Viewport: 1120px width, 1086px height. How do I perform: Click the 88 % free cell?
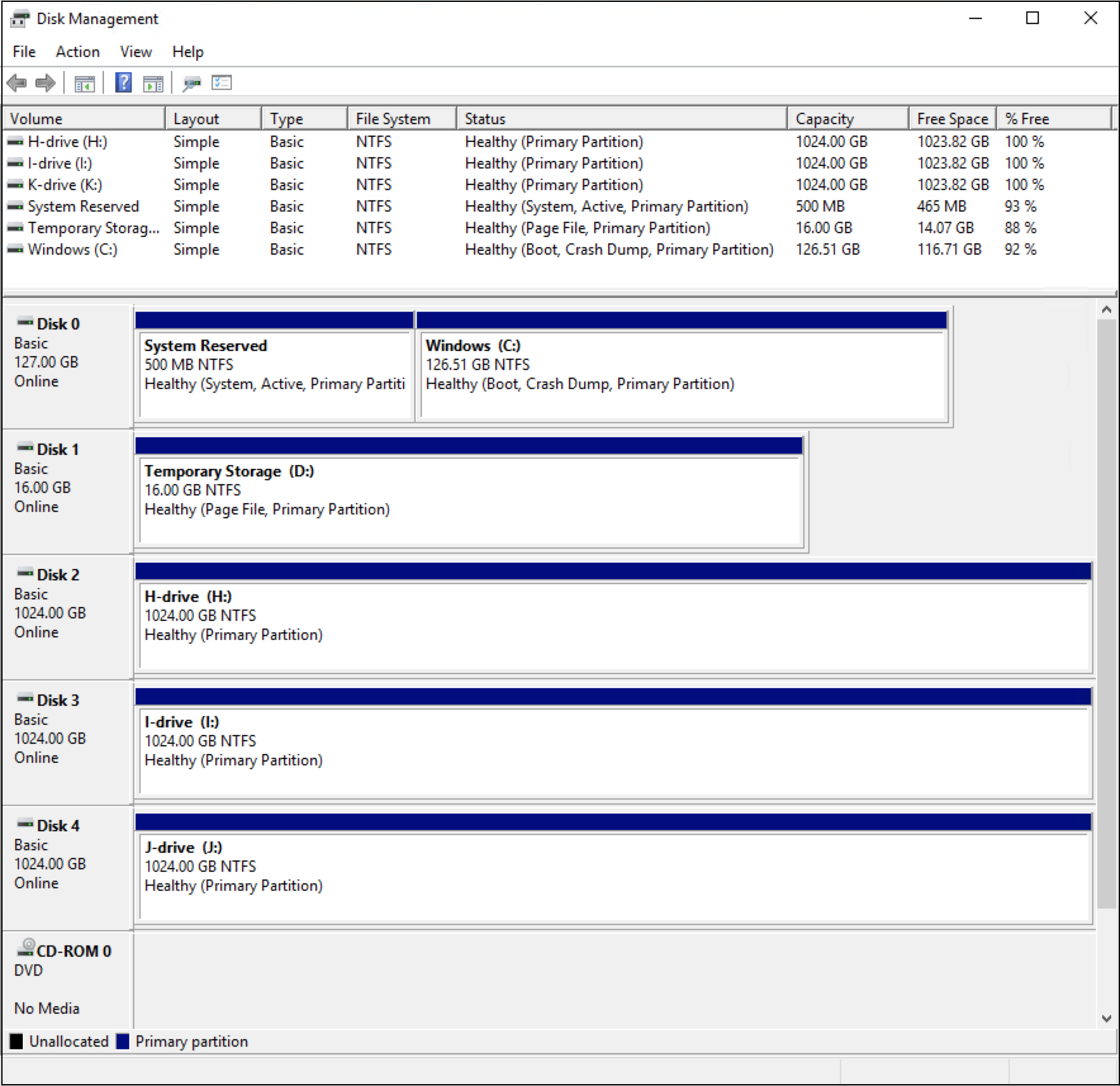[1020, 228]
